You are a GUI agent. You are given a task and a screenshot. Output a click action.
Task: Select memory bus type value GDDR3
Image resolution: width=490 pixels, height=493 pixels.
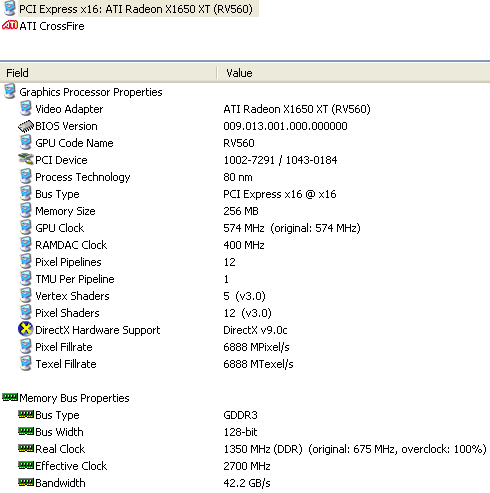[x=240, y=415]
